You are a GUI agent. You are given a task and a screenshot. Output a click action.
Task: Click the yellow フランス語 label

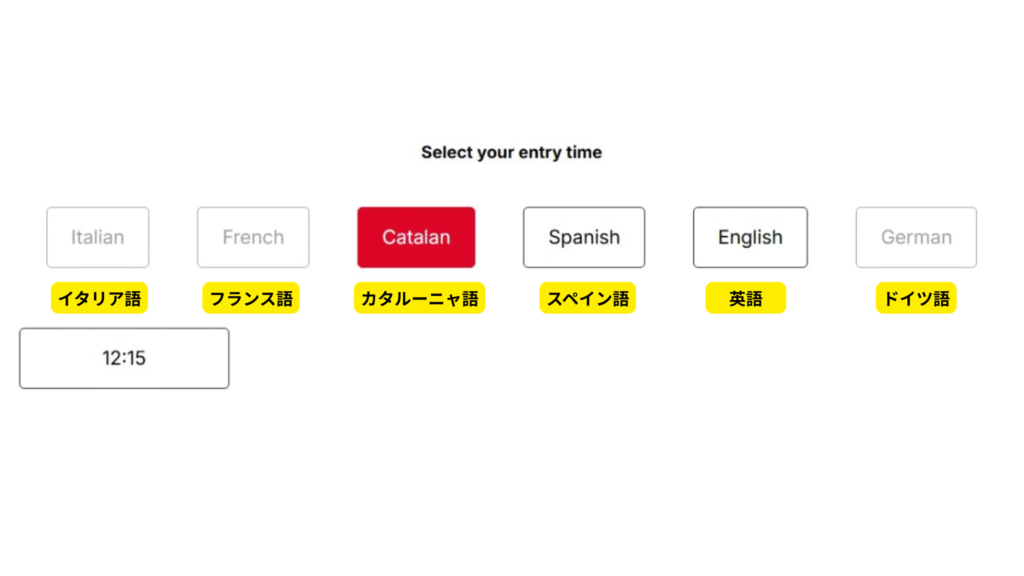[251, 298]
